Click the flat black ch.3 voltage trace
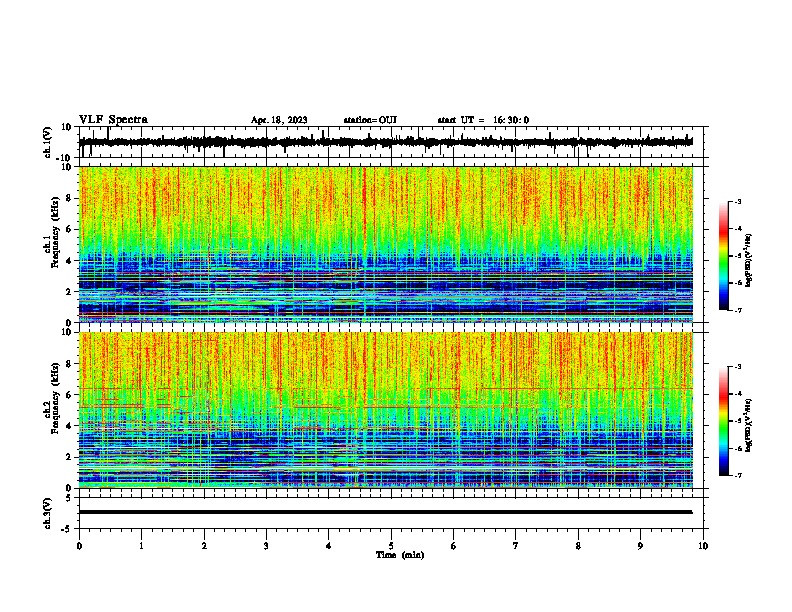This screenshot has height=612, width=792. (385, 512)
